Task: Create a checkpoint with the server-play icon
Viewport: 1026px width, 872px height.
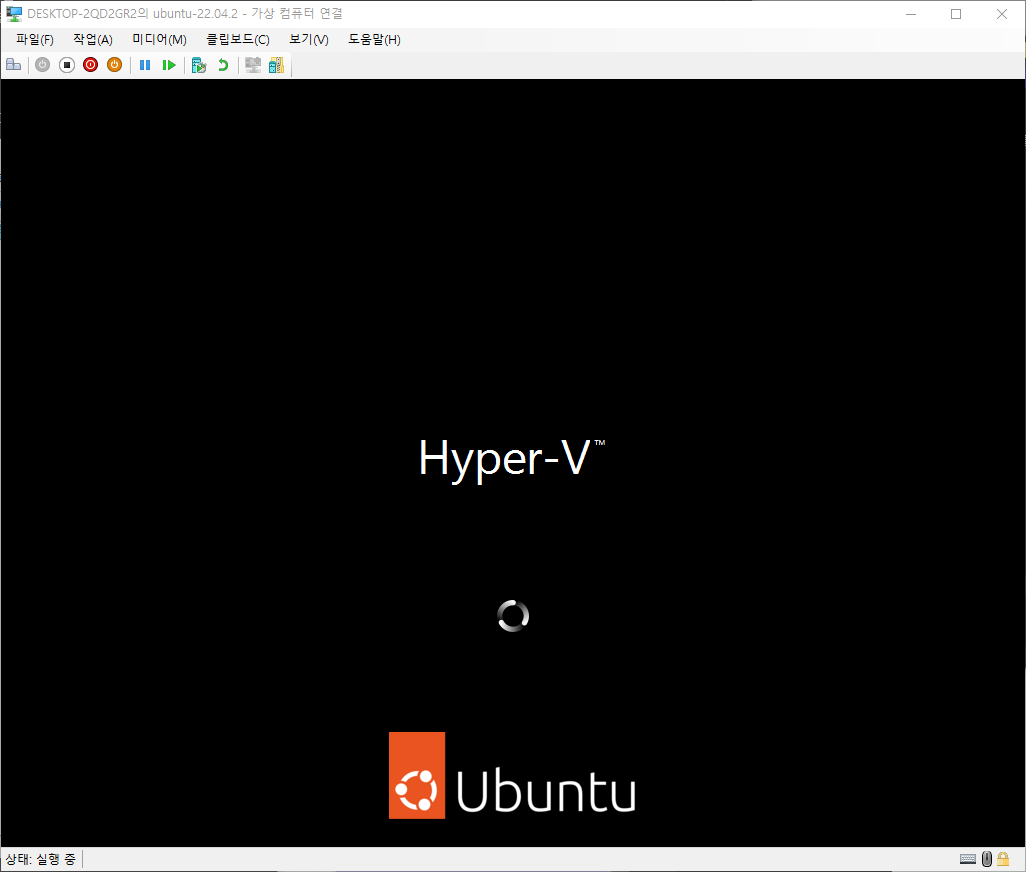Action: click(199, 65)
